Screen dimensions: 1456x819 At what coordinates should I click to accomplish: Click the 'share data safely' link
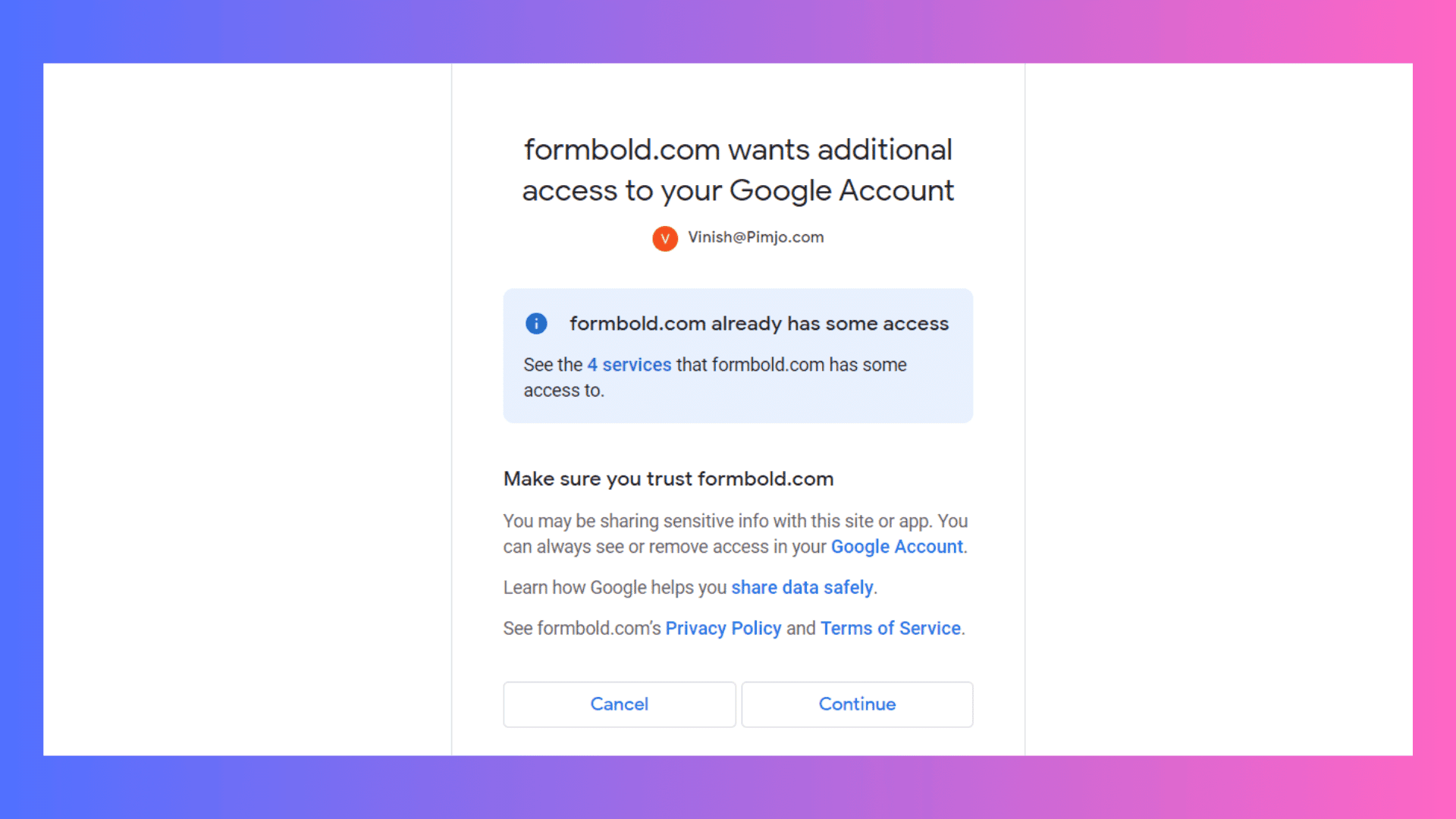point(802,587)
